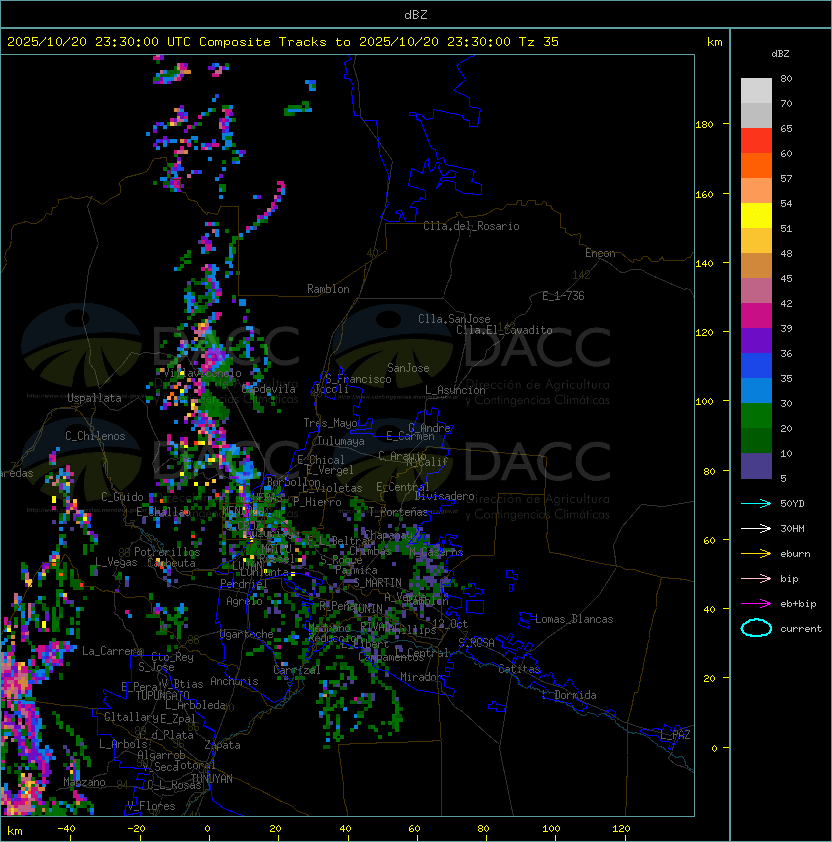Click the 'Tz 35' text in header
Viewport: 832px width, 842px height.
[x=539, y=42]
